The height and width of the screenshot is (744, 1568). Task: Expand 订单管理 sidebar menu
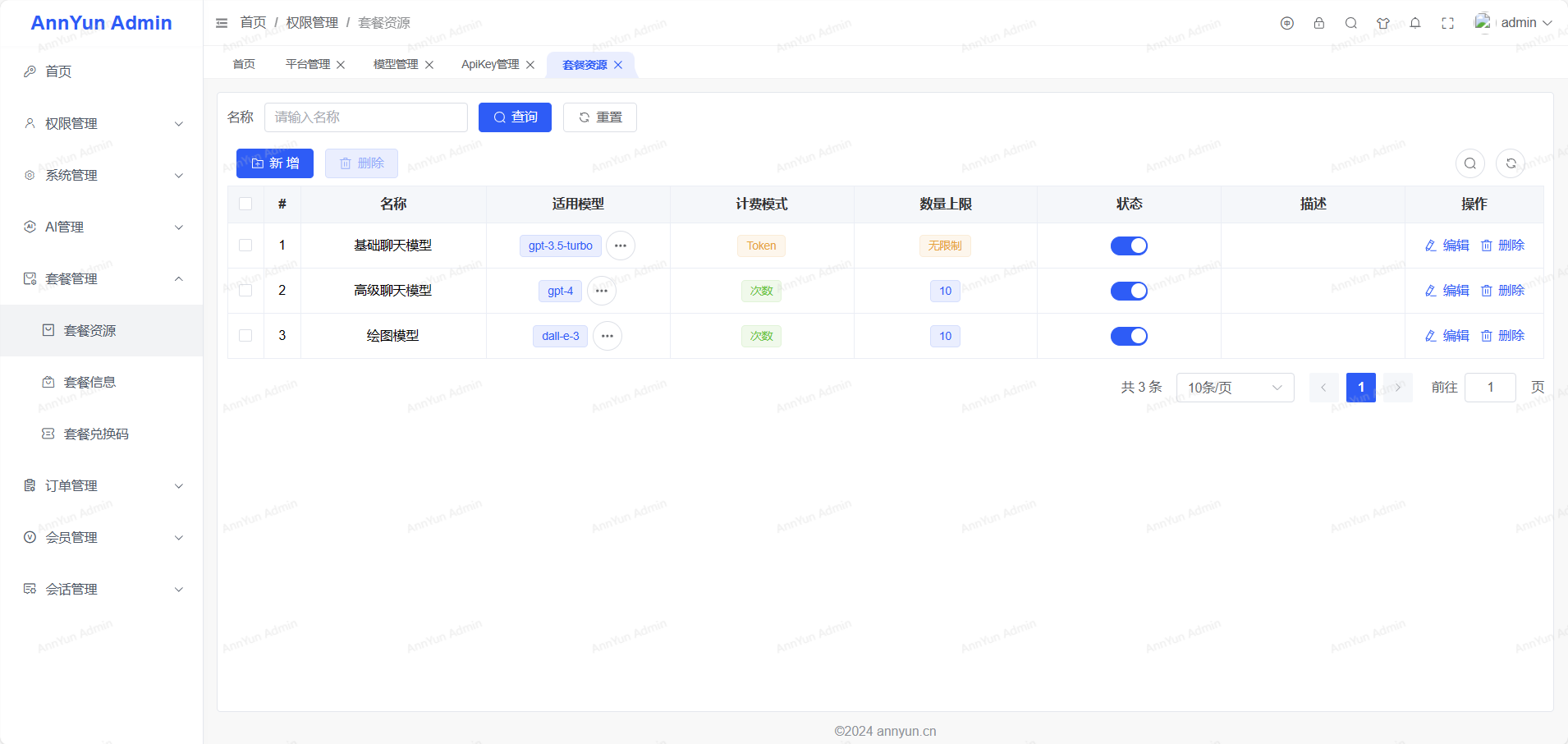[x=102, y=485]
